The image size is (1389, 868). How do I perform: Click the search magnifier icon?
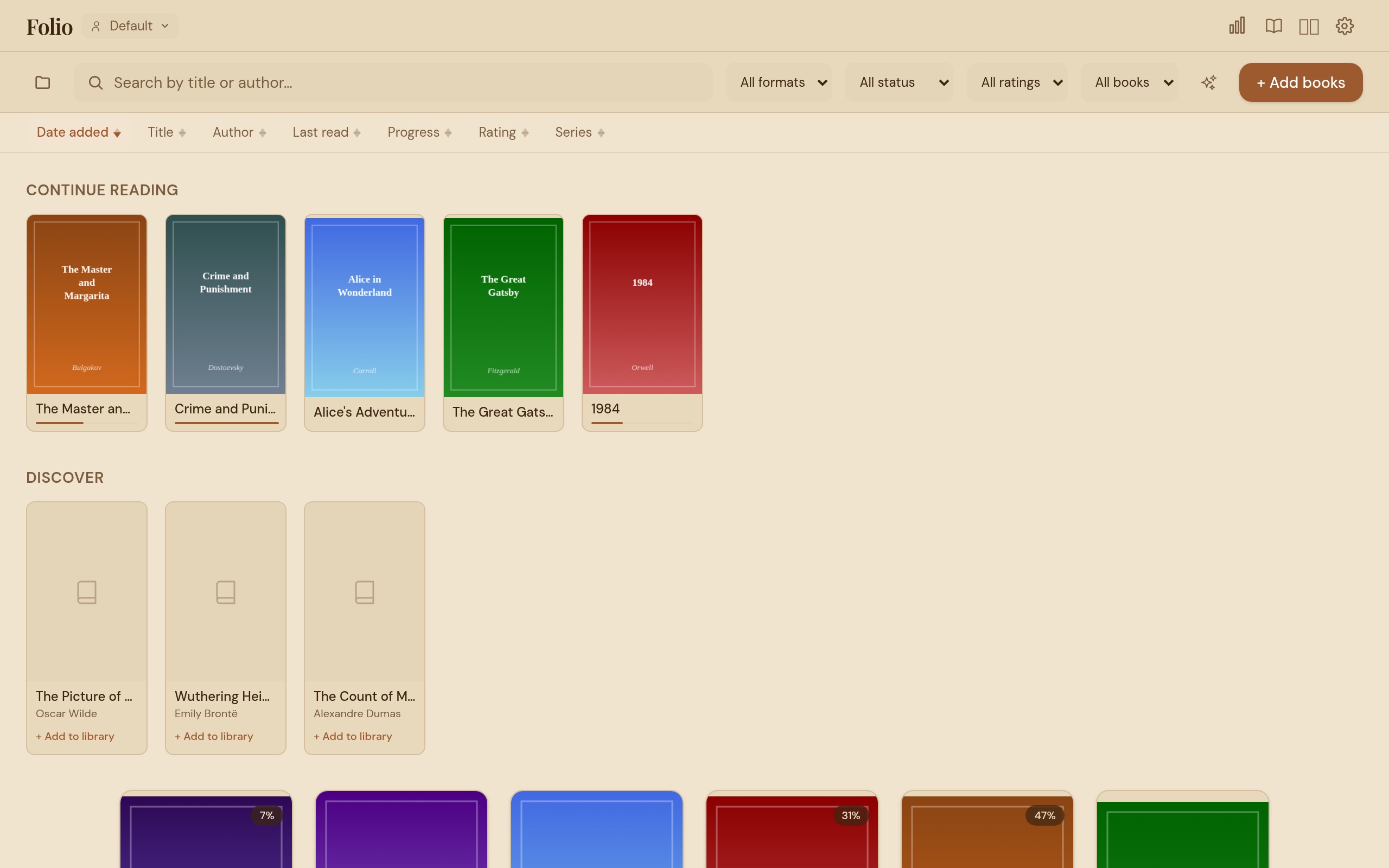pos(95,82)
